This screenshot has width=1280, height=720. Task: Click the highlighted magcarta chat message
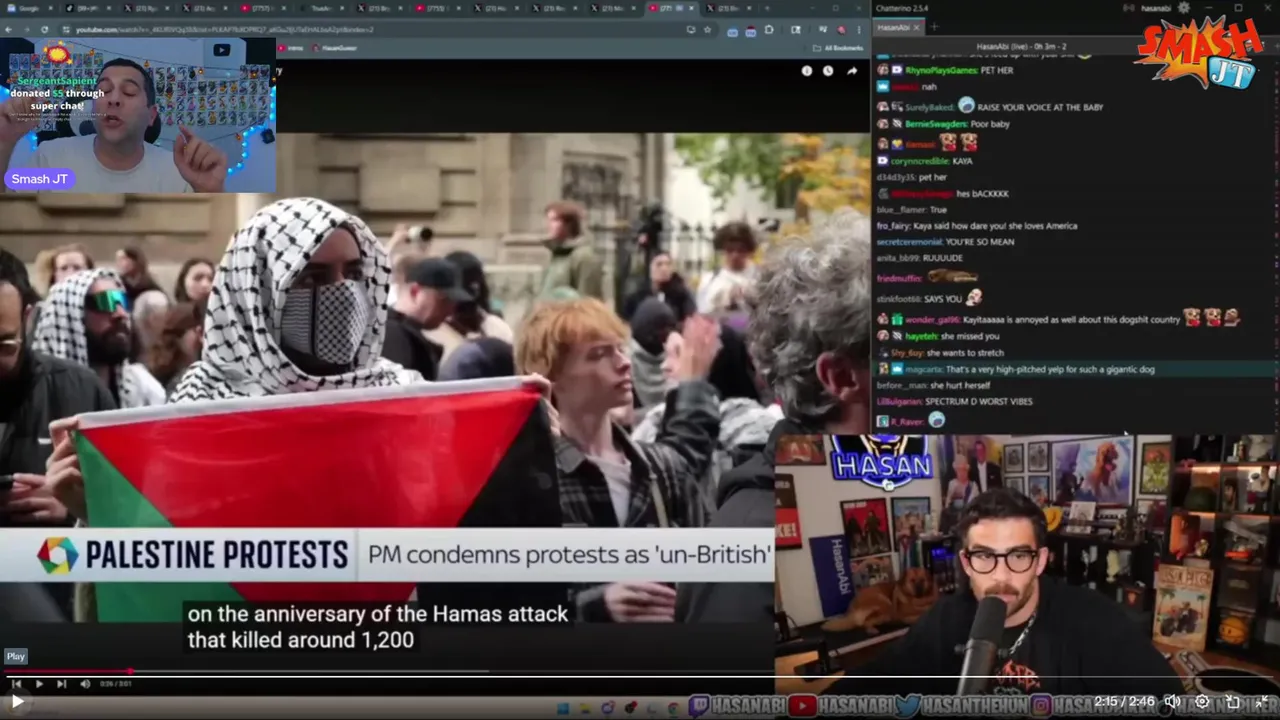[x=1074, y=369]
